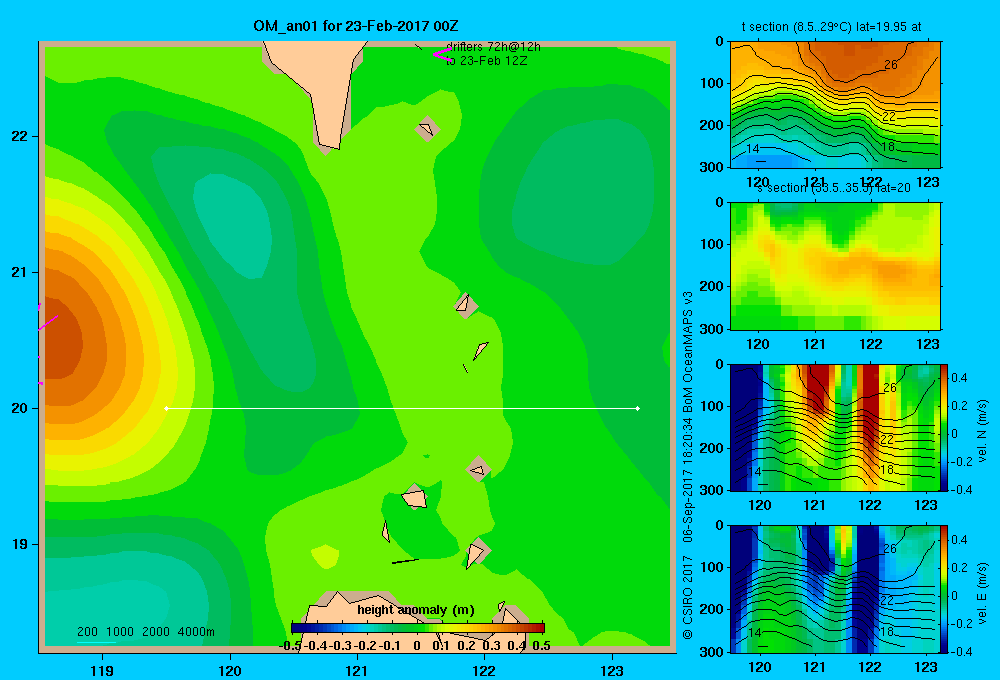Click the map title OM_an01 for 23-Feb-2017 00Z
The image size is (1000, 680).
(x=355, y=26)
